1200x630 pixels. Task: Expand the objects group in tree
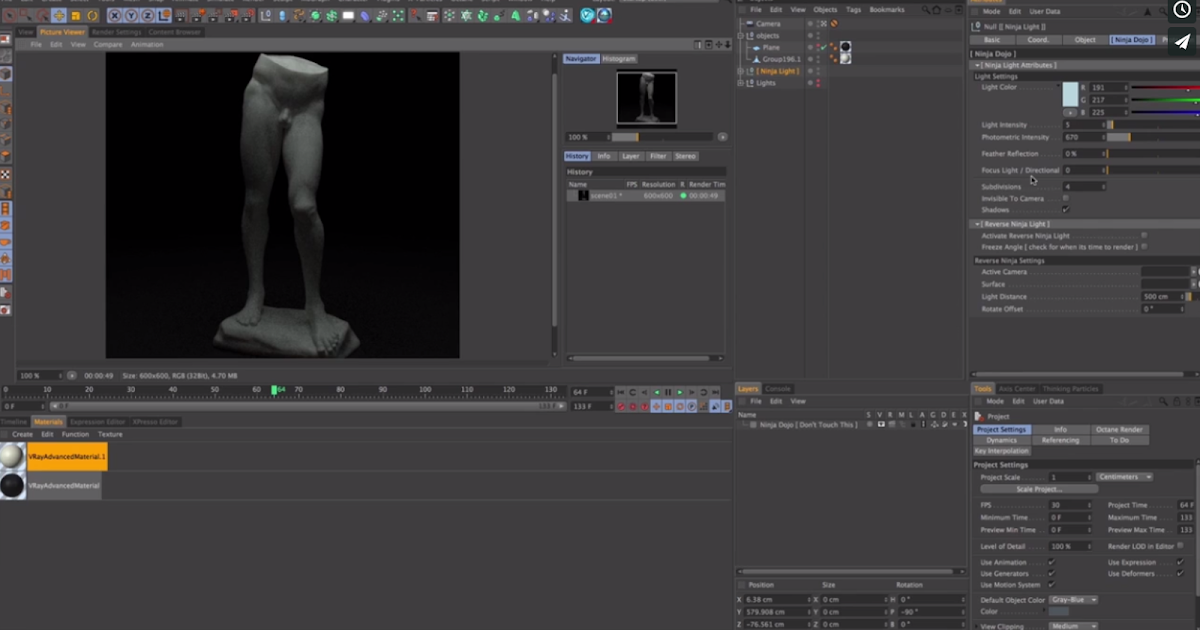coord(740,35)
